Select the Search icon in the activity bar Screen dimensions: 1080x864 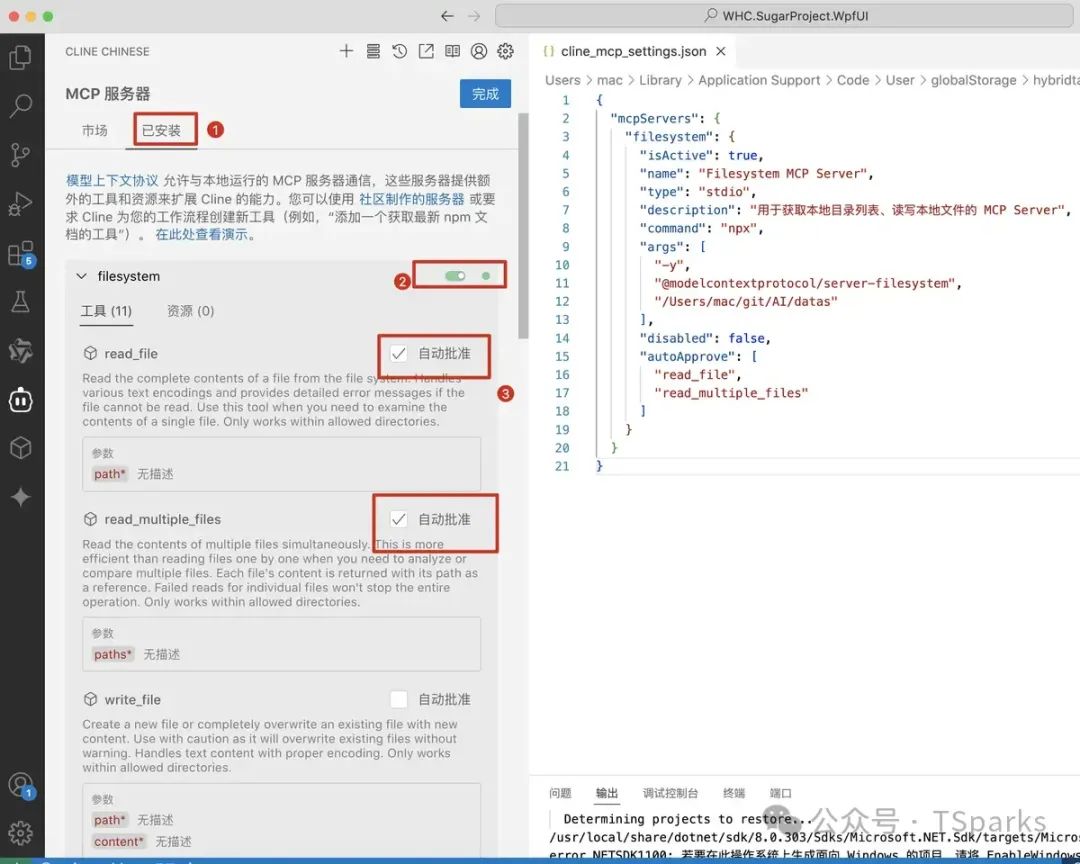(22, 105)
